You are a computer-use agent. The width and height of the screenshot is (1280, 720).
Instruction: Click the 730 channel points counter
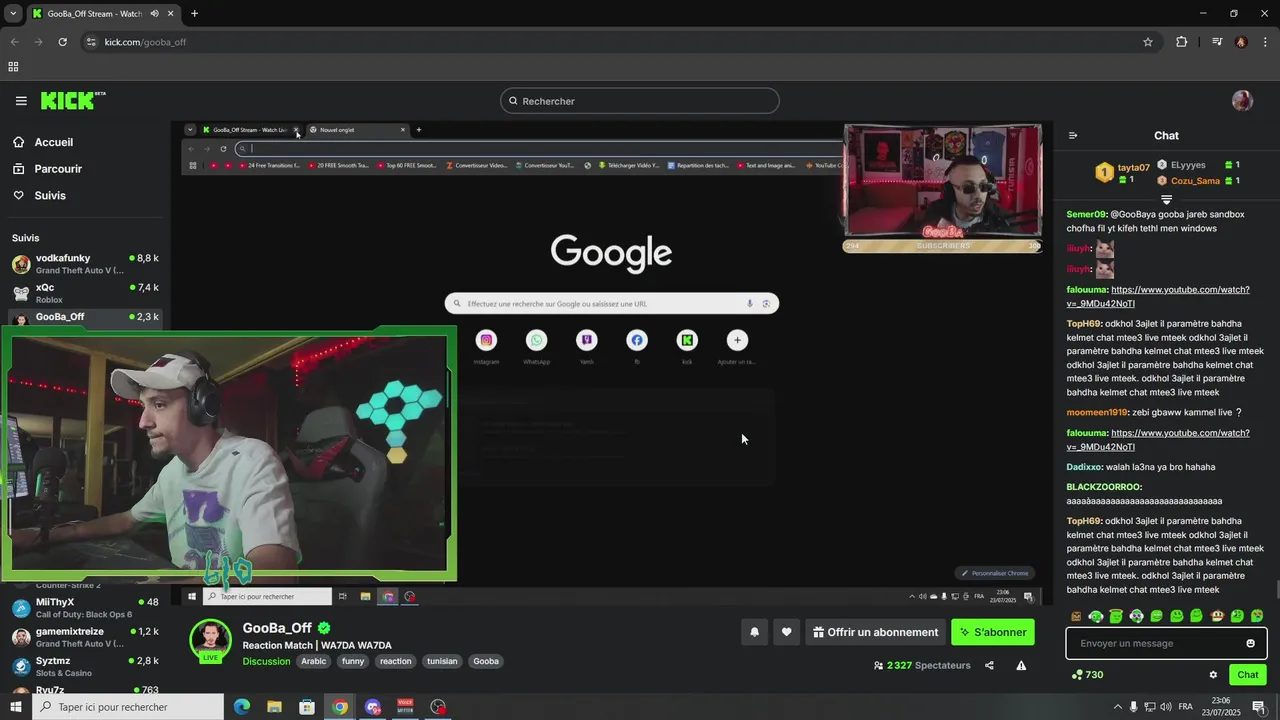coord(1087,675)
